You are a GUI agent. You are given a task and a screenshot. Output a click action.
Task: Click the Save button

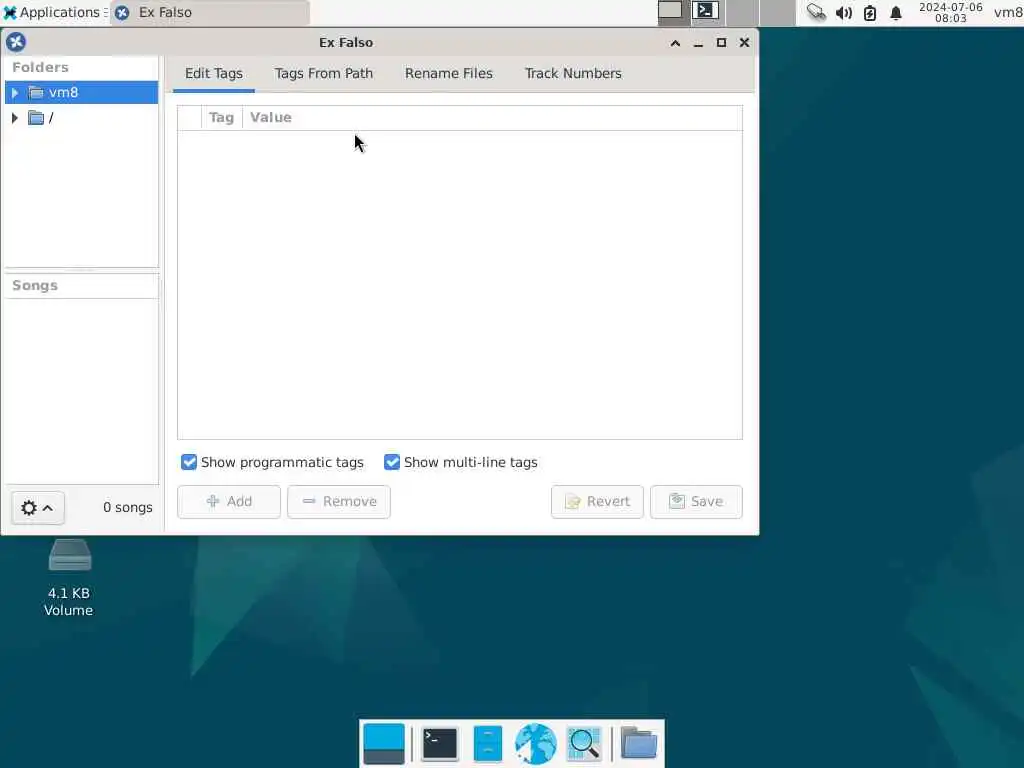[696, 502]
